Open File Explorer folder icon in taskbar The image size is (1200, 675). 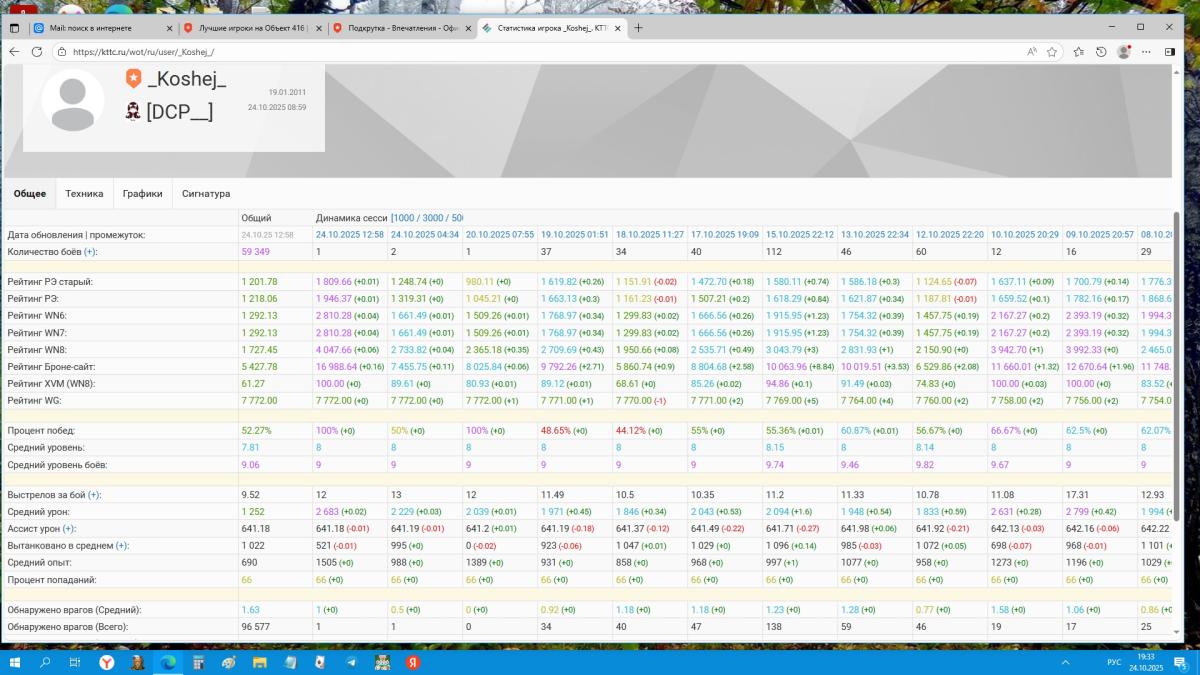click(259, 662)
